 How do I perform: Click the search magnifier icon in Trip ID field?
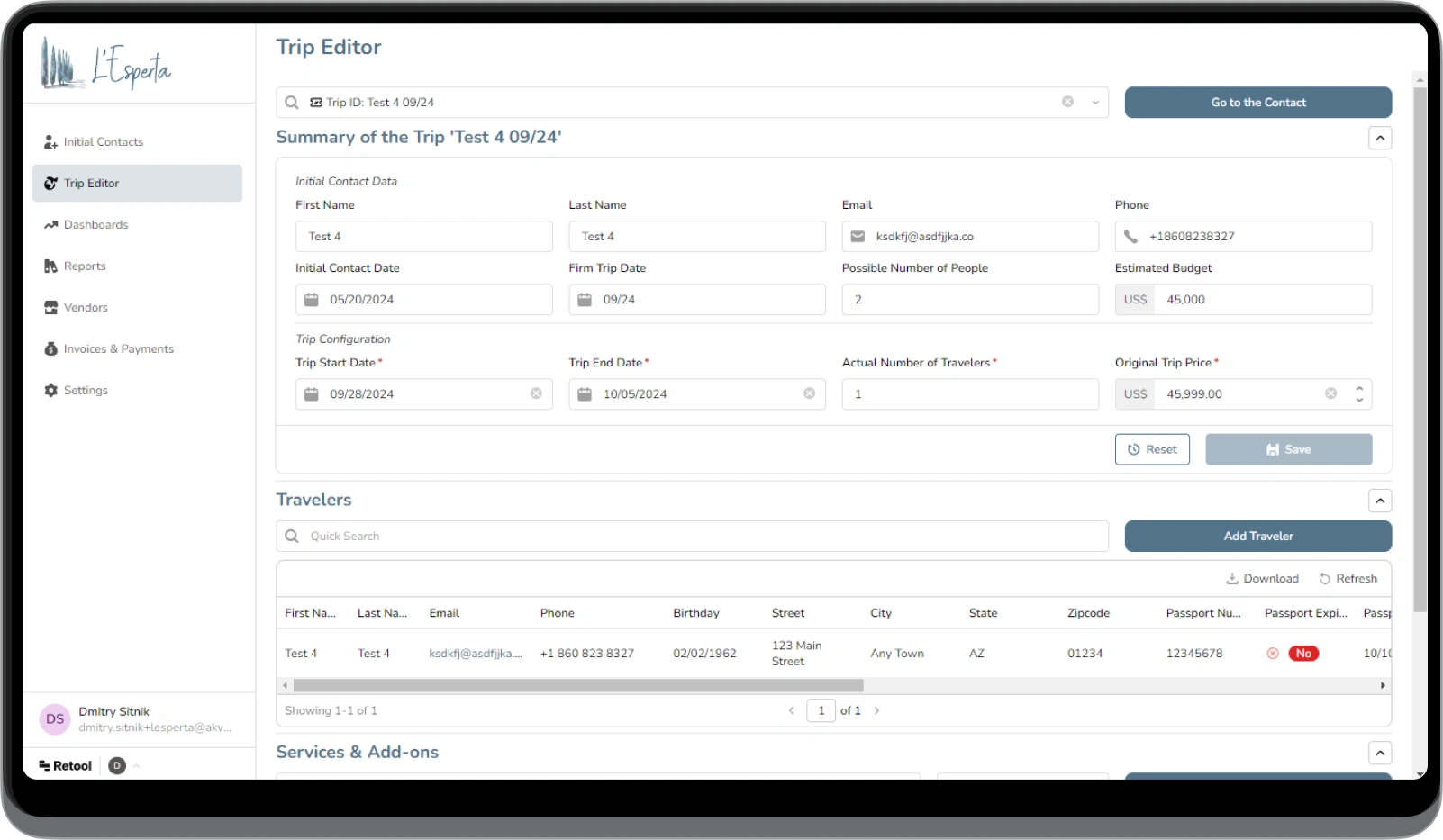pyautogui.click(x=292, y=103)
